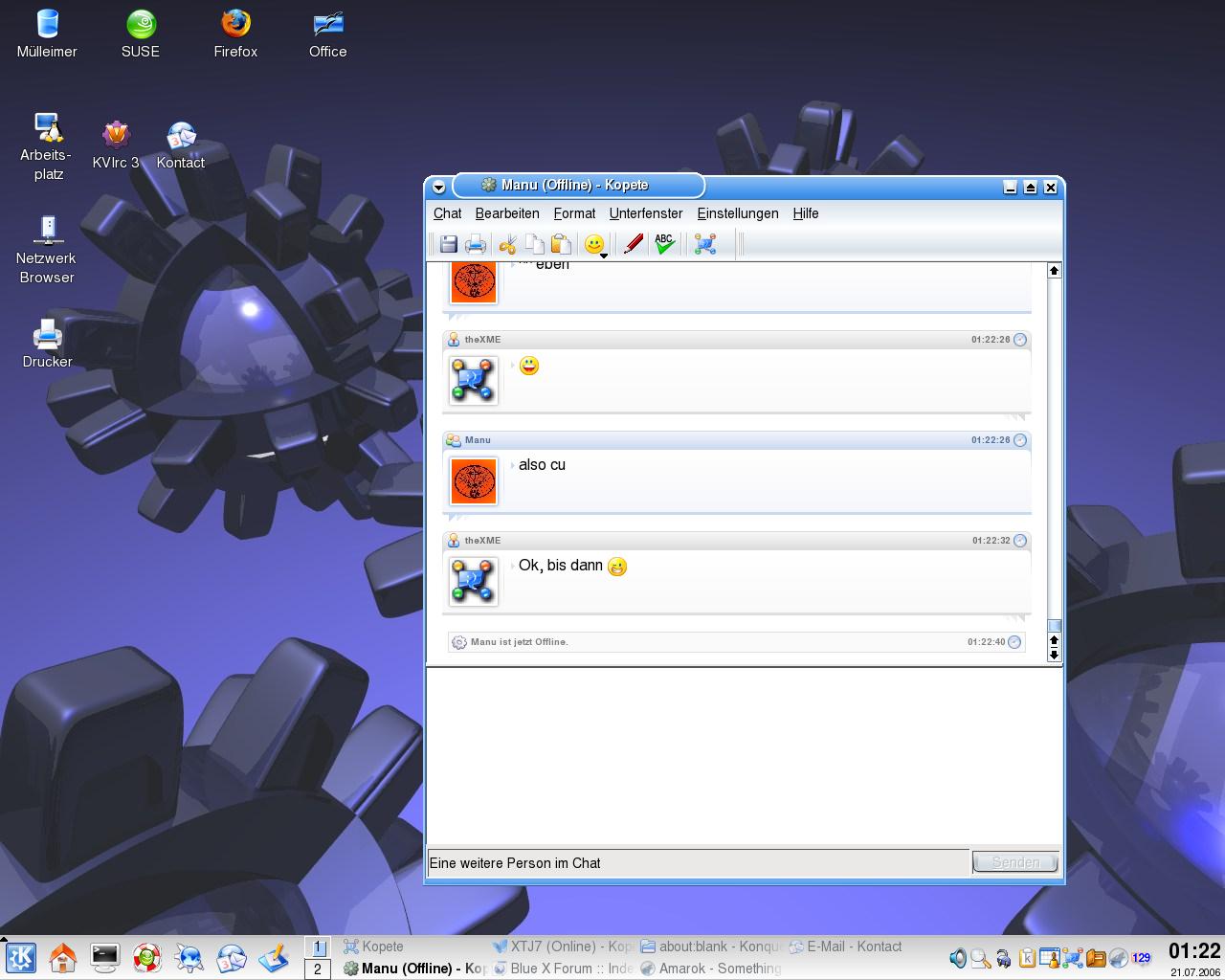
Task: Toggle ABC automatic spell checking
Action: (664, 245)
